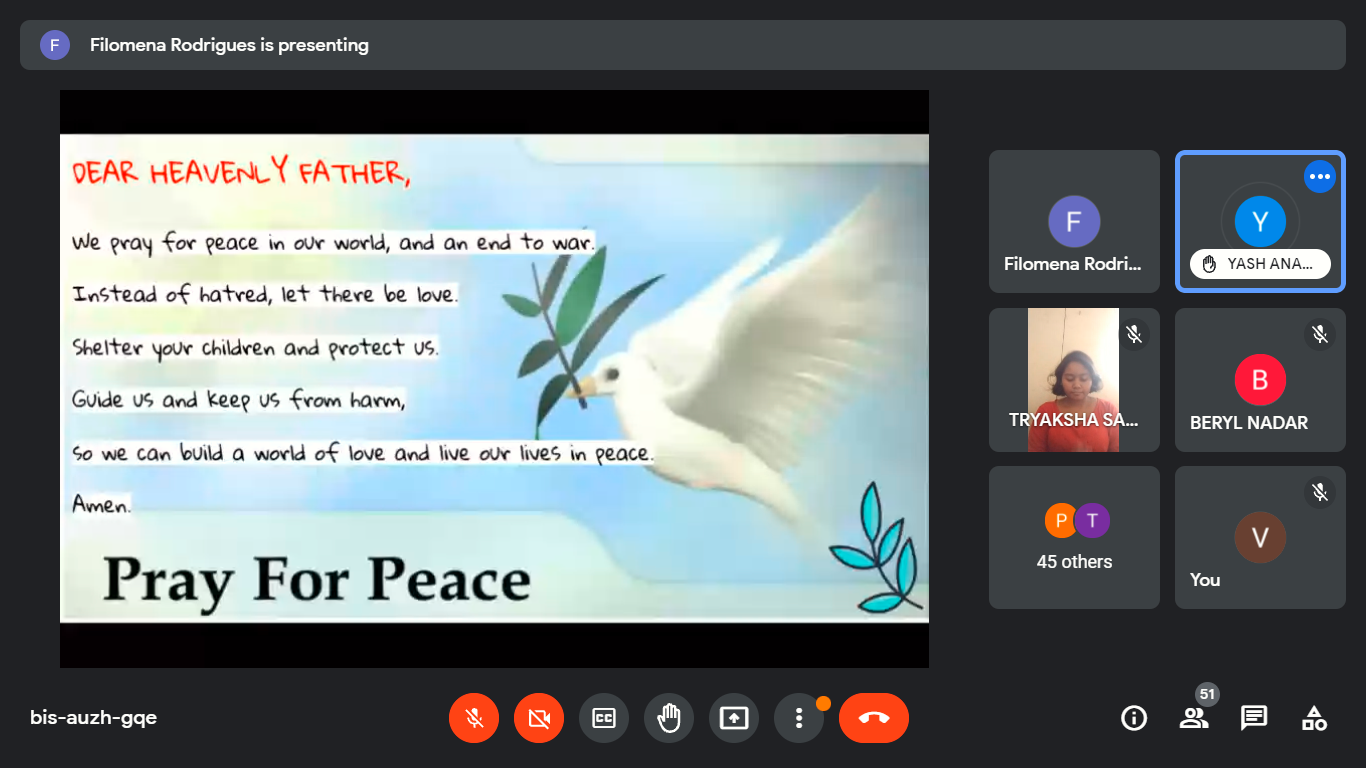This screenshot has width=1366, height=768.
Task: Open chat with everyone icon
Action: point(1254,718)
